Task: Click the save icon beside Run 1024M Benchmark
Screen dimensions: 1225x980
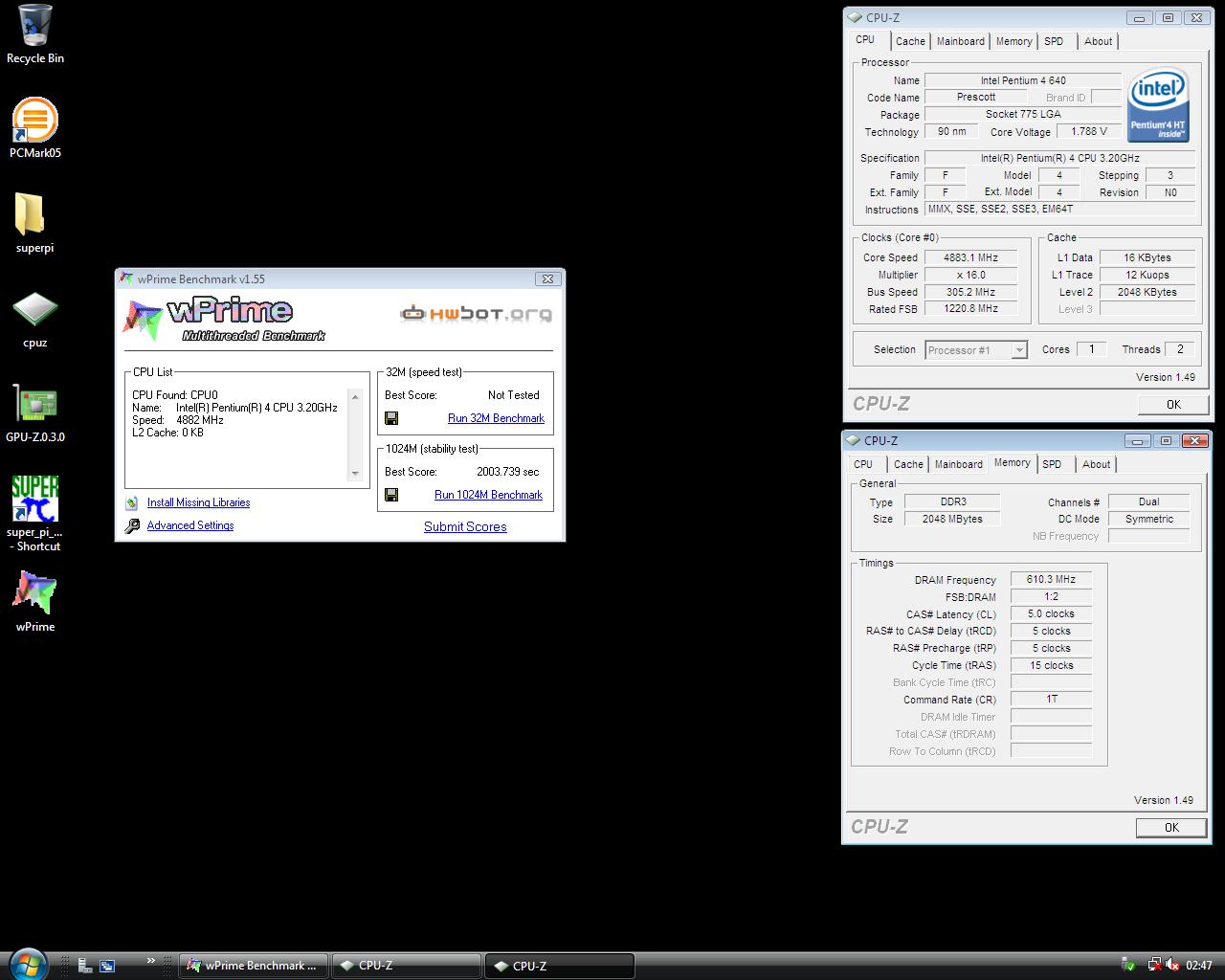Action: (x=391, y=495)
